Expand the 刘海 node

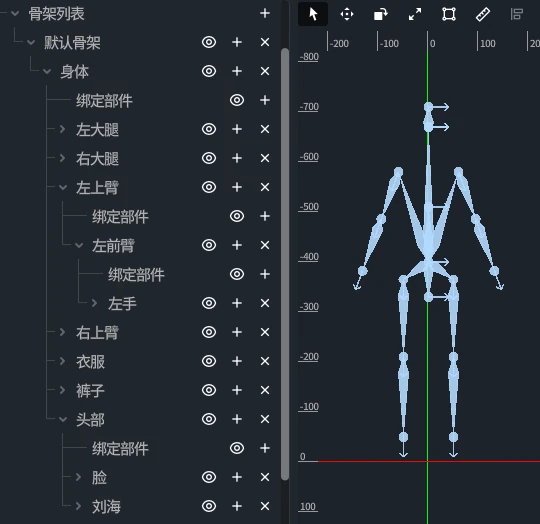[78, 506]
